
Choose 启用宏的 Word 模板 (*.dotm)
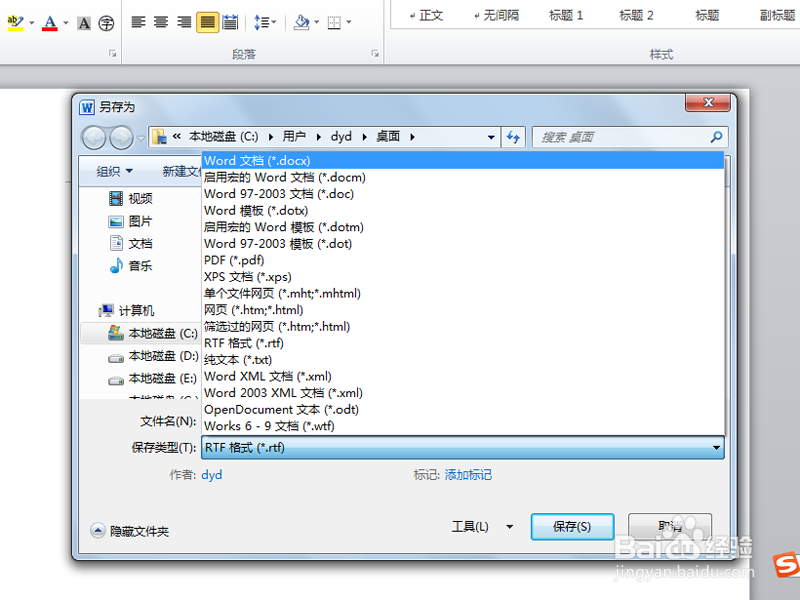[x=463, y=227]
